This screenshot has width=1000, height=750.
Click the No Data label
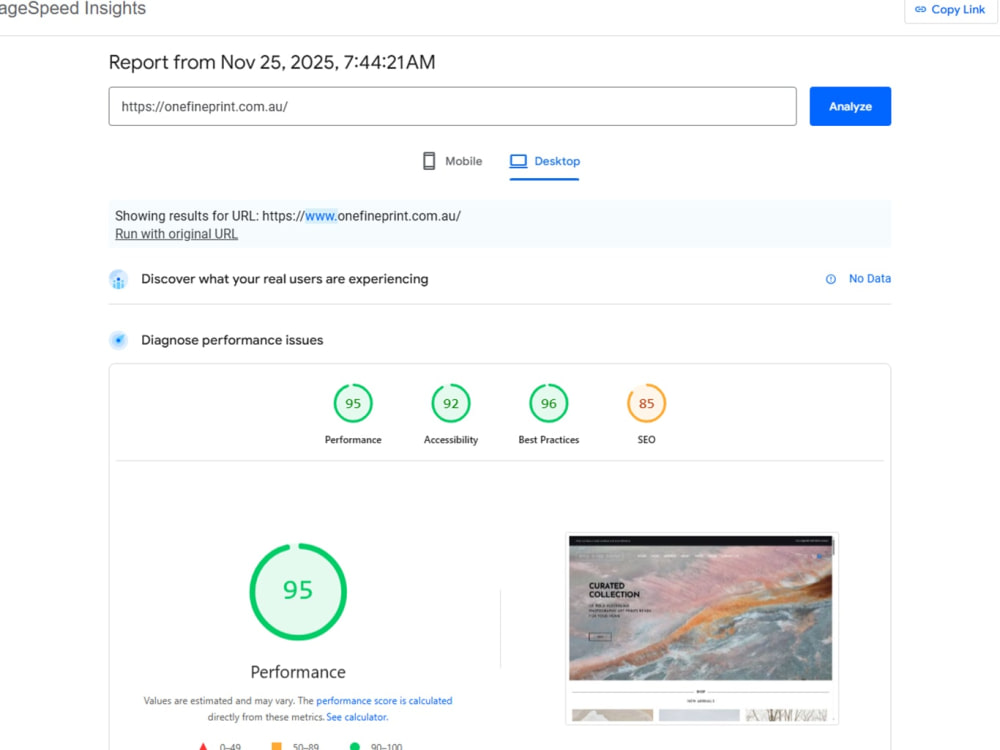coord(869,279)
